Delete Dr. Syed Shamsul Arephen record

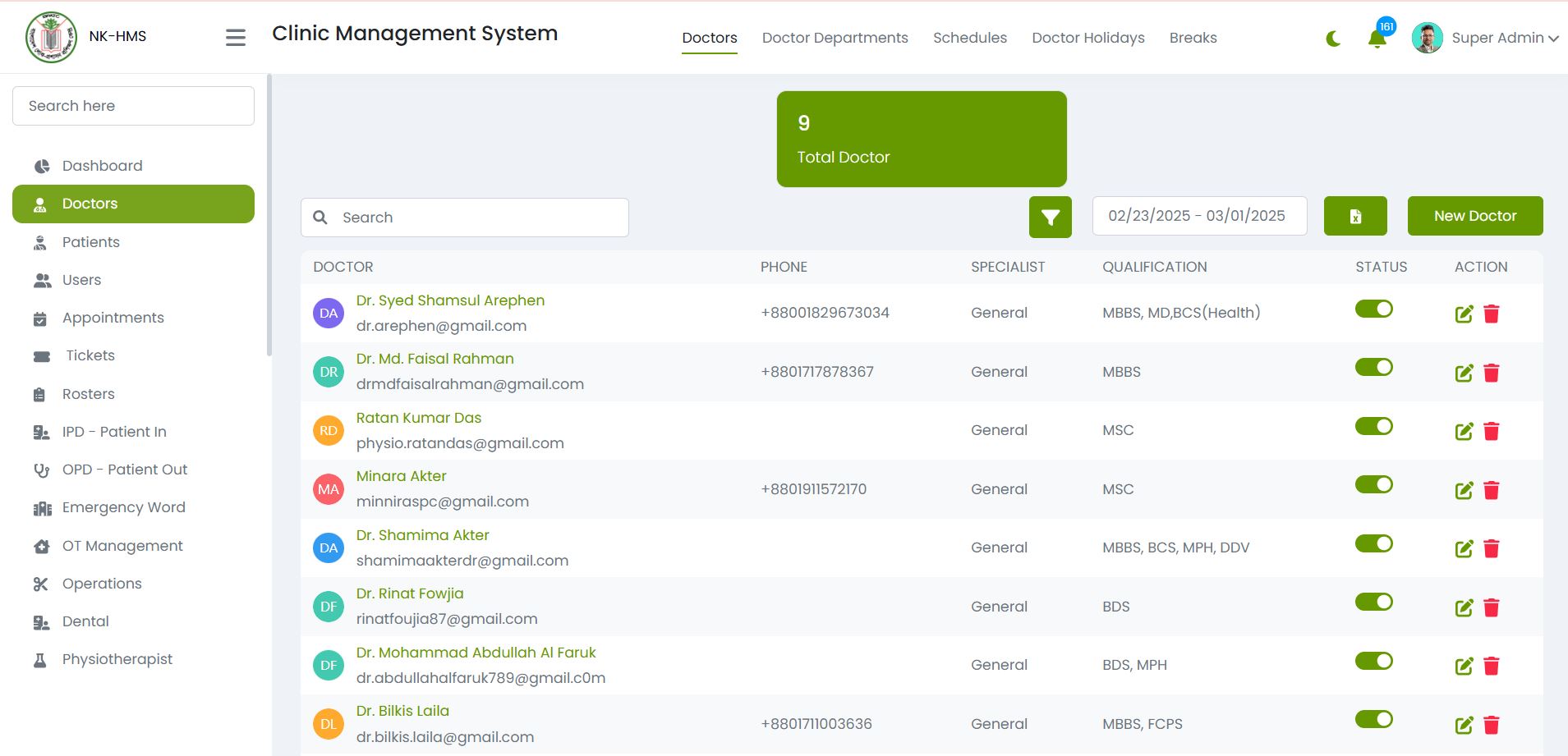tap(1492, 314)
